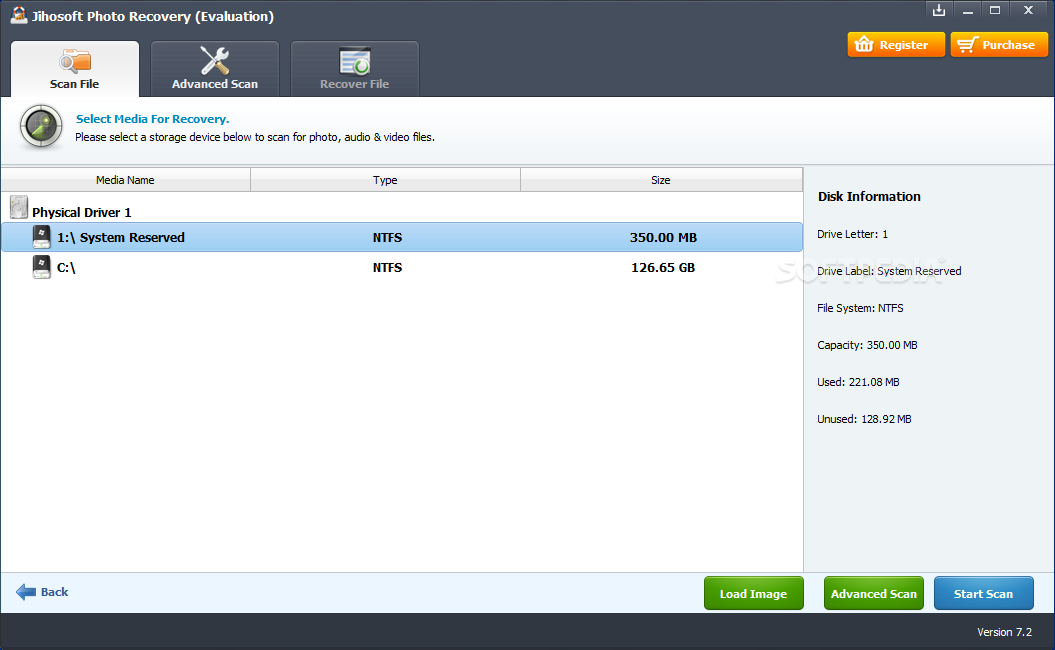The width and height of the screenshot is (1055, 650).
Task: Click the Select Media For Recovery heading
Action: [153, 119]
